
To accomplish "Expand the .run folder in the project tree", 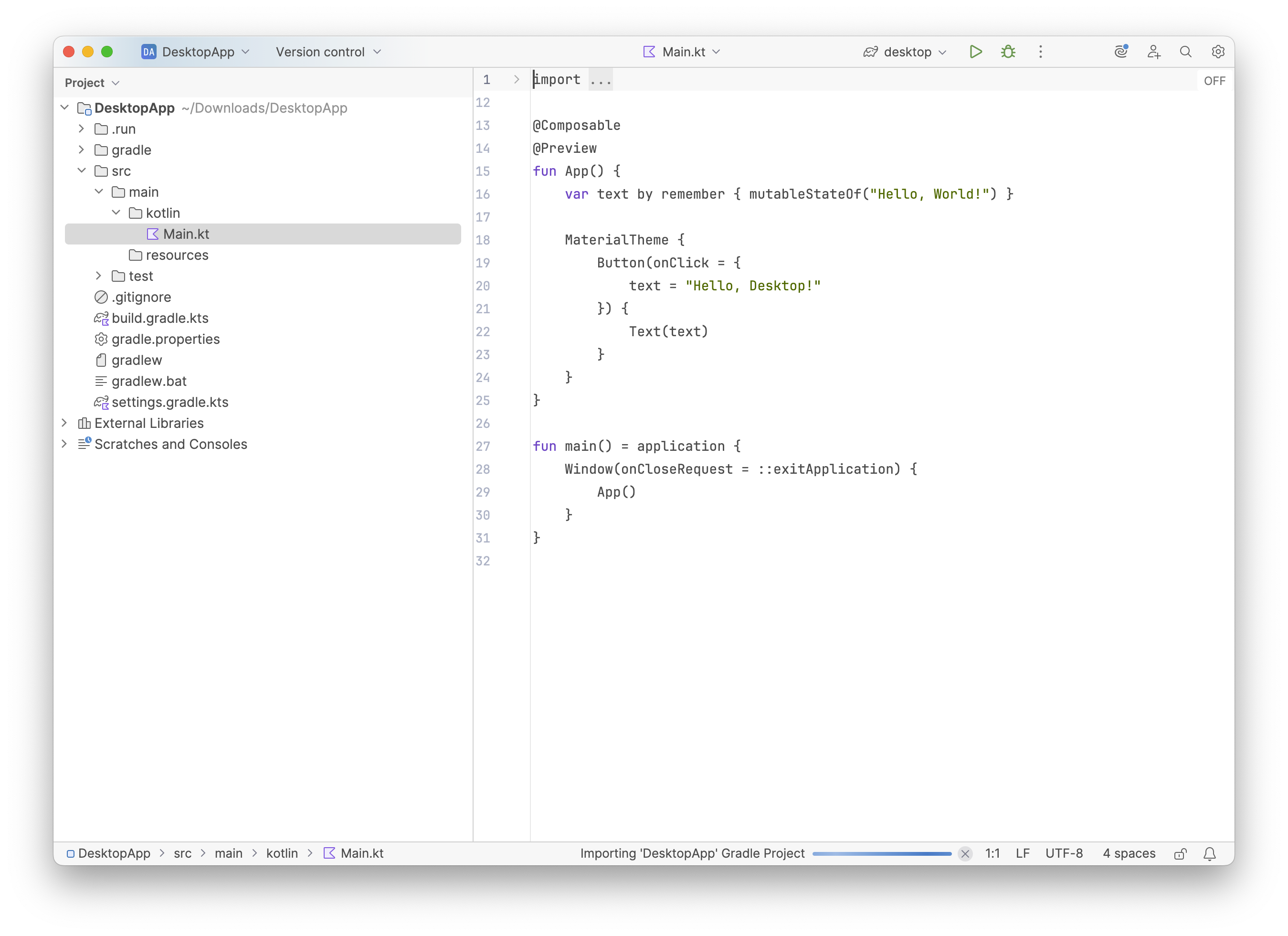I will click(x=81, y=129).
